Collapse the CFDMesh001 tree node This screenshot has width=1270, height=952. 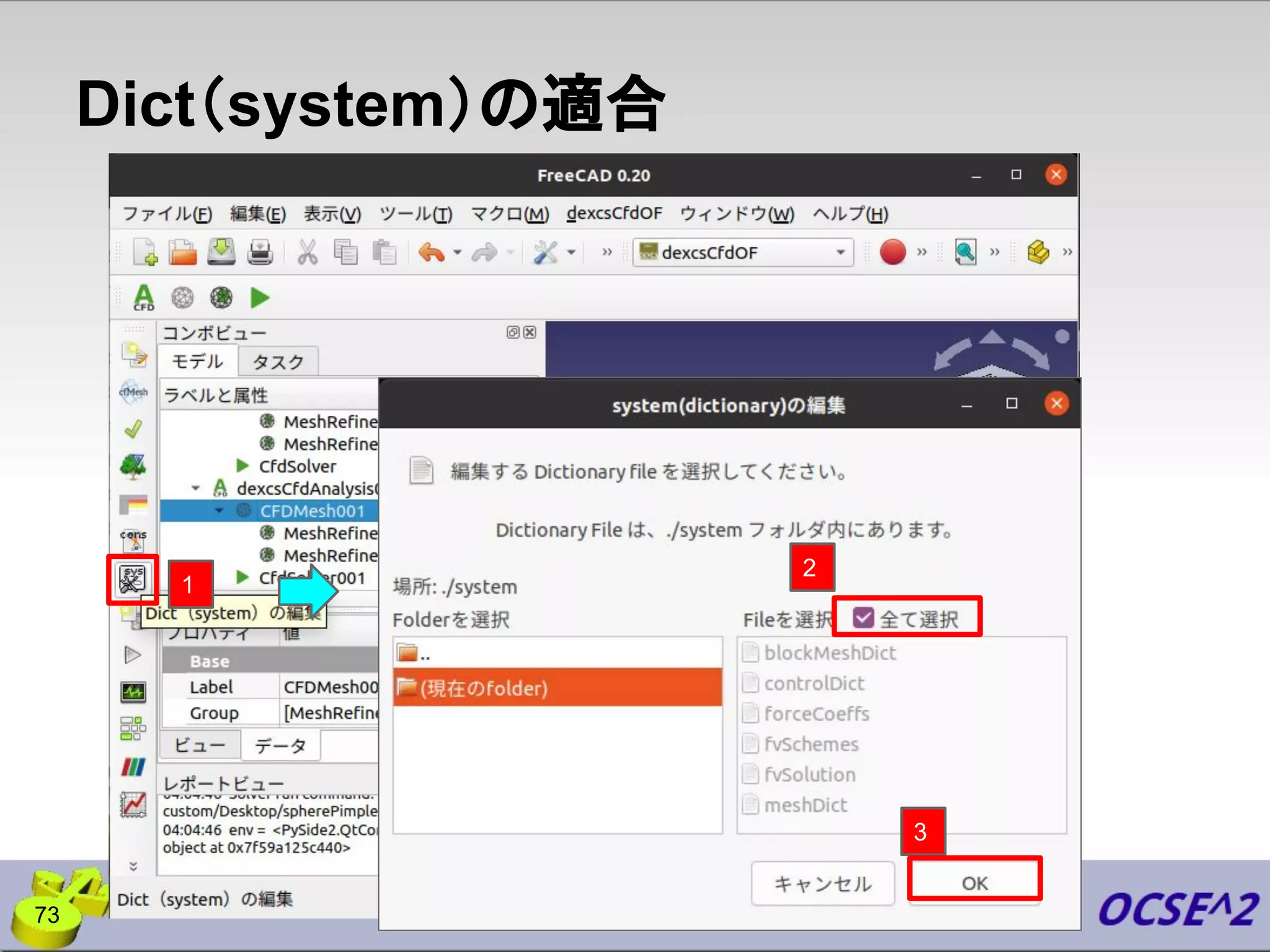pyautogui.click(x=219, y=511)
